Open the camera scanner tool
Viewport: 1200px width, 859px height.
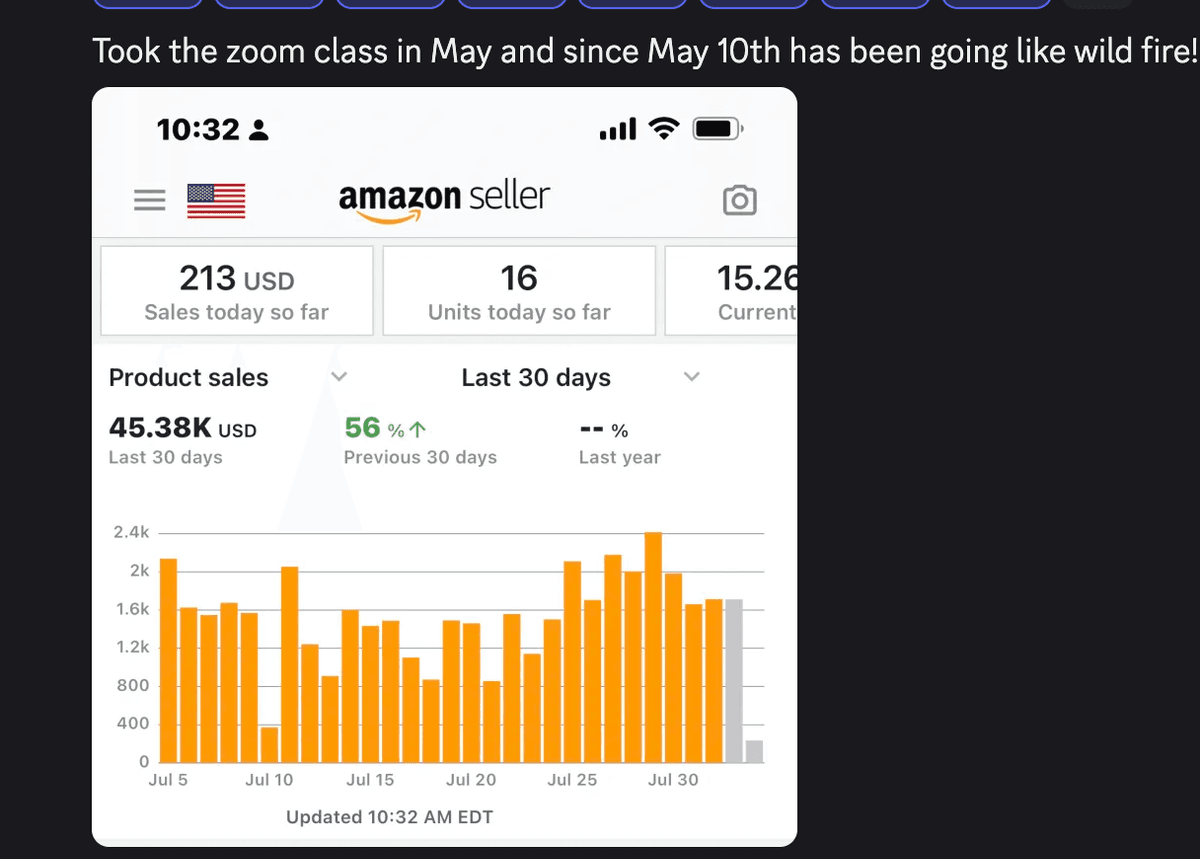pyautogui.click(x=740, y=200)
